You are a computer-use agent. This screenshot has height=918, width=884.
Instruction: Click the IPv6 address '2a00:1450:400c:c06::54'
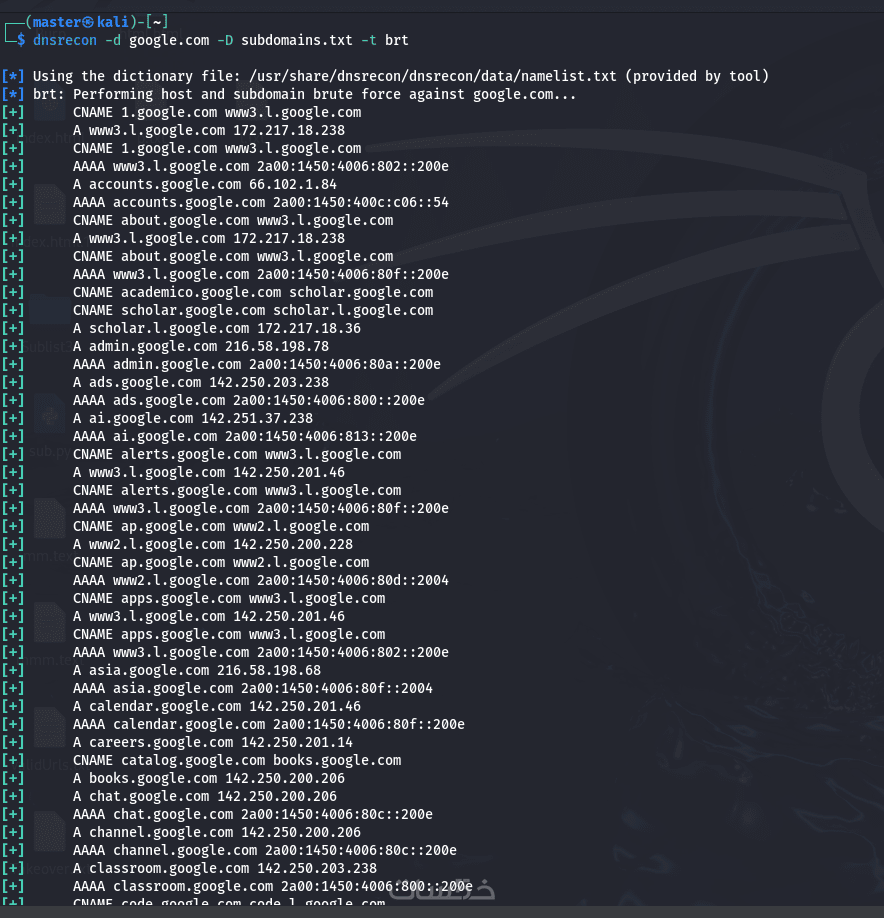point(361,203)
